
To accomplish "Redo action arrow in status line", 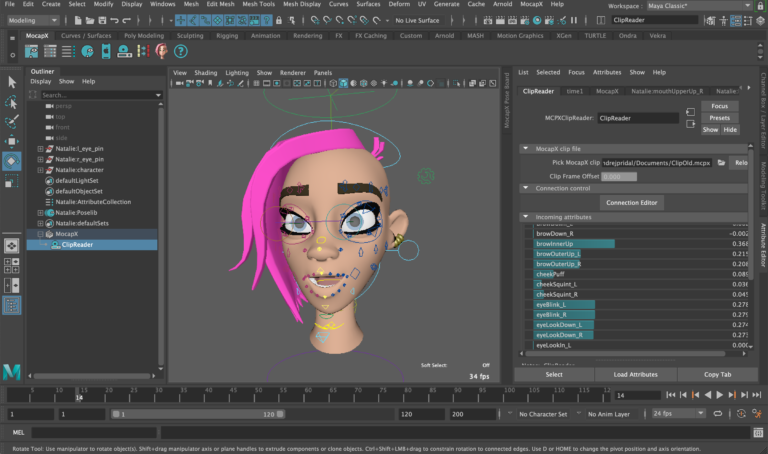I will coord(126,20).
